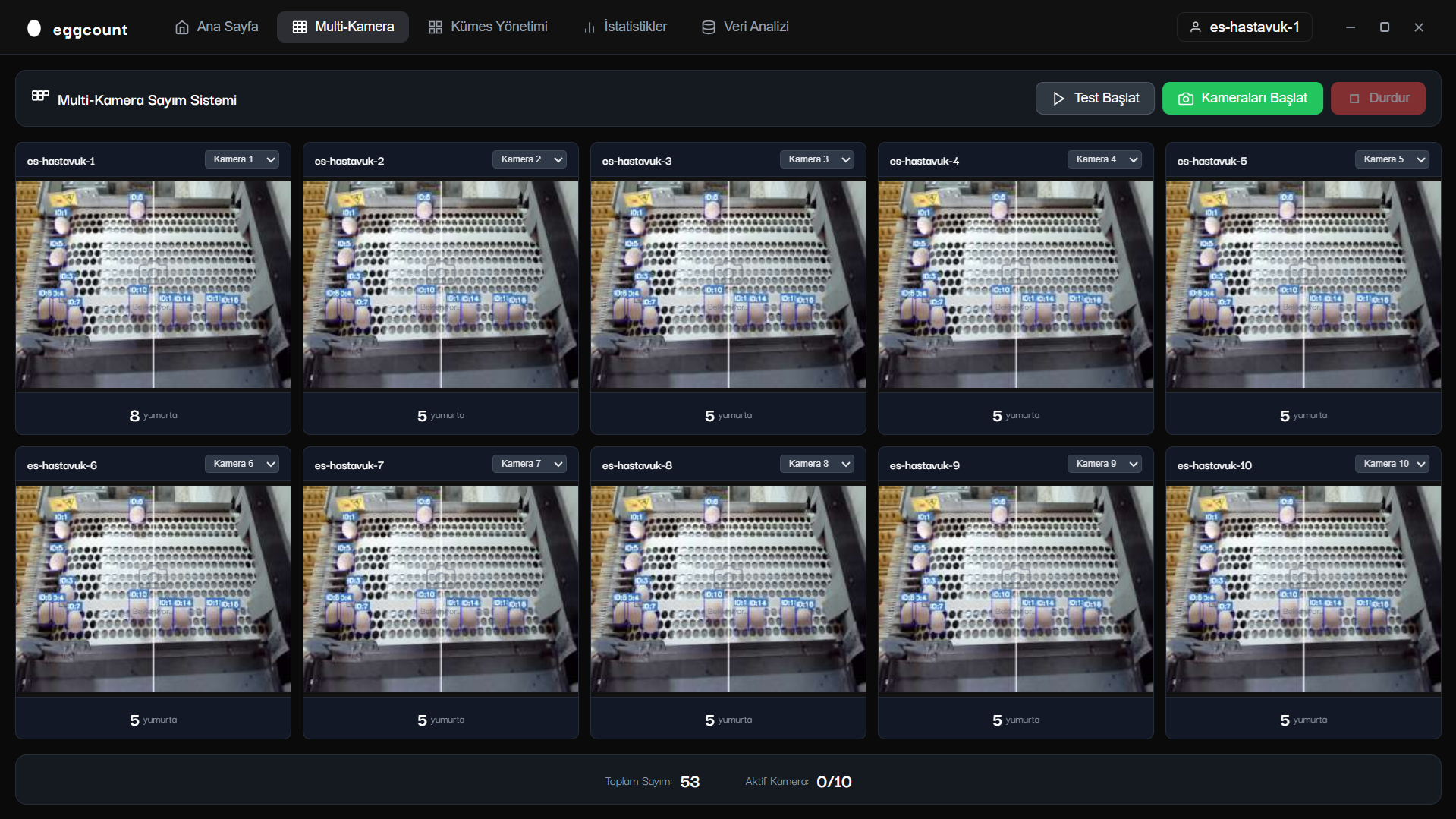The width and height of the screenshot is (1456, 819).
Task: Click the eggcount egg logo icon
Action: [x=34, y=28]
